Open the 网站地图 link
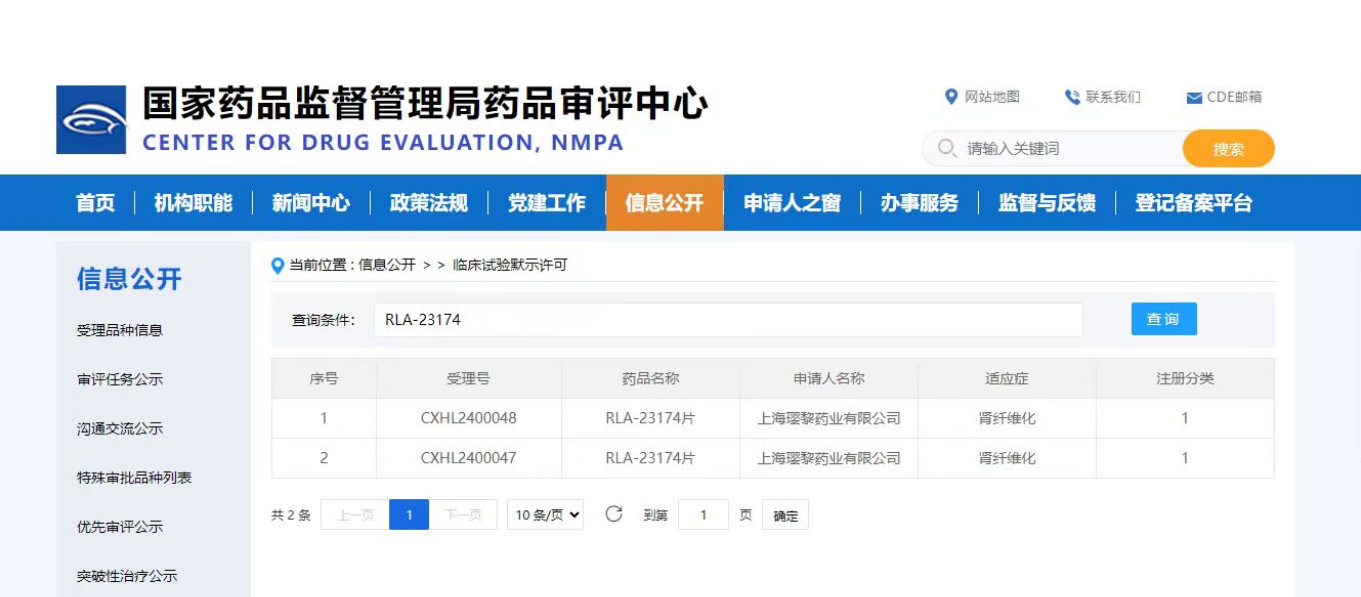The height and width of the screenshot is (597, 1361). tap(992, 97)
